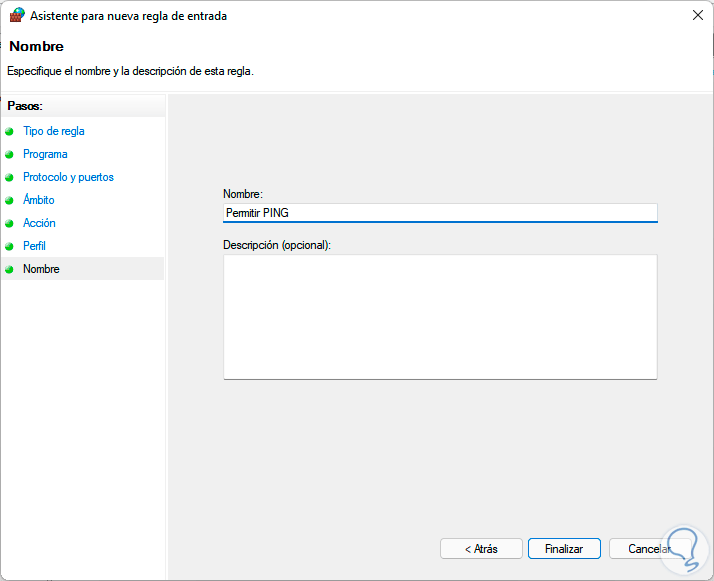Open the Programa step
This screenshot has width=714, height=581.
click(45, 154)
